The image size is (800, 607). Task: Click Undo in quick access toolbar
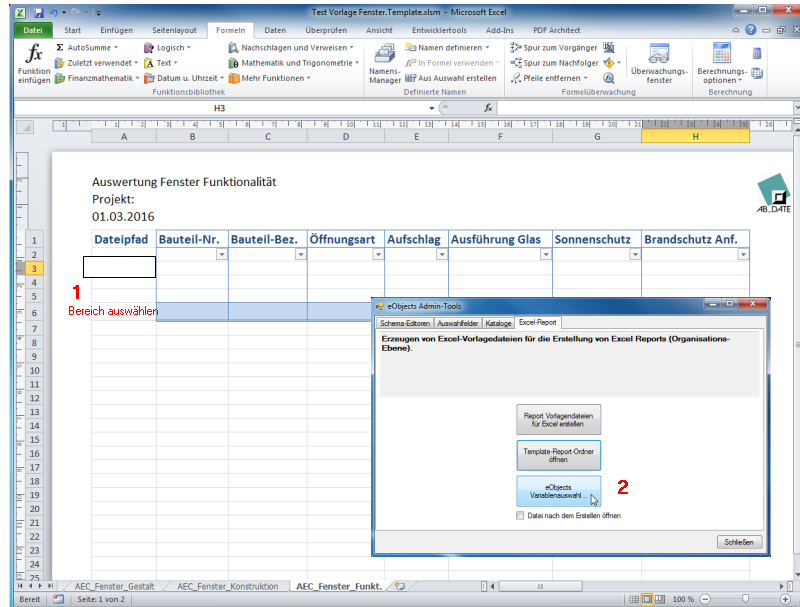pyautogui.click(x=54, y=12)
